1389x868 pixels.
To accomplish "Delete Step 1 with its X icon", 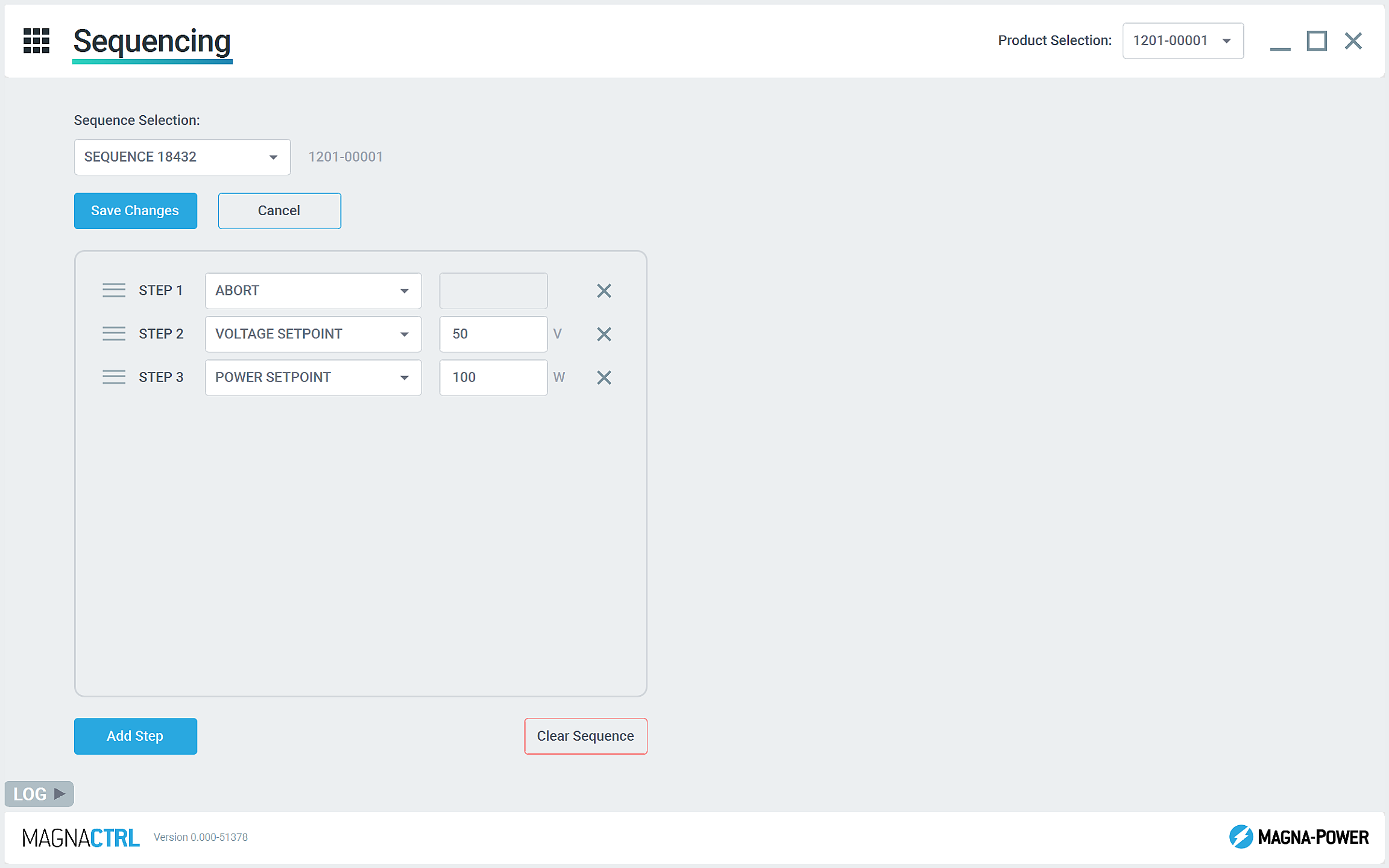I will [603, 291].
